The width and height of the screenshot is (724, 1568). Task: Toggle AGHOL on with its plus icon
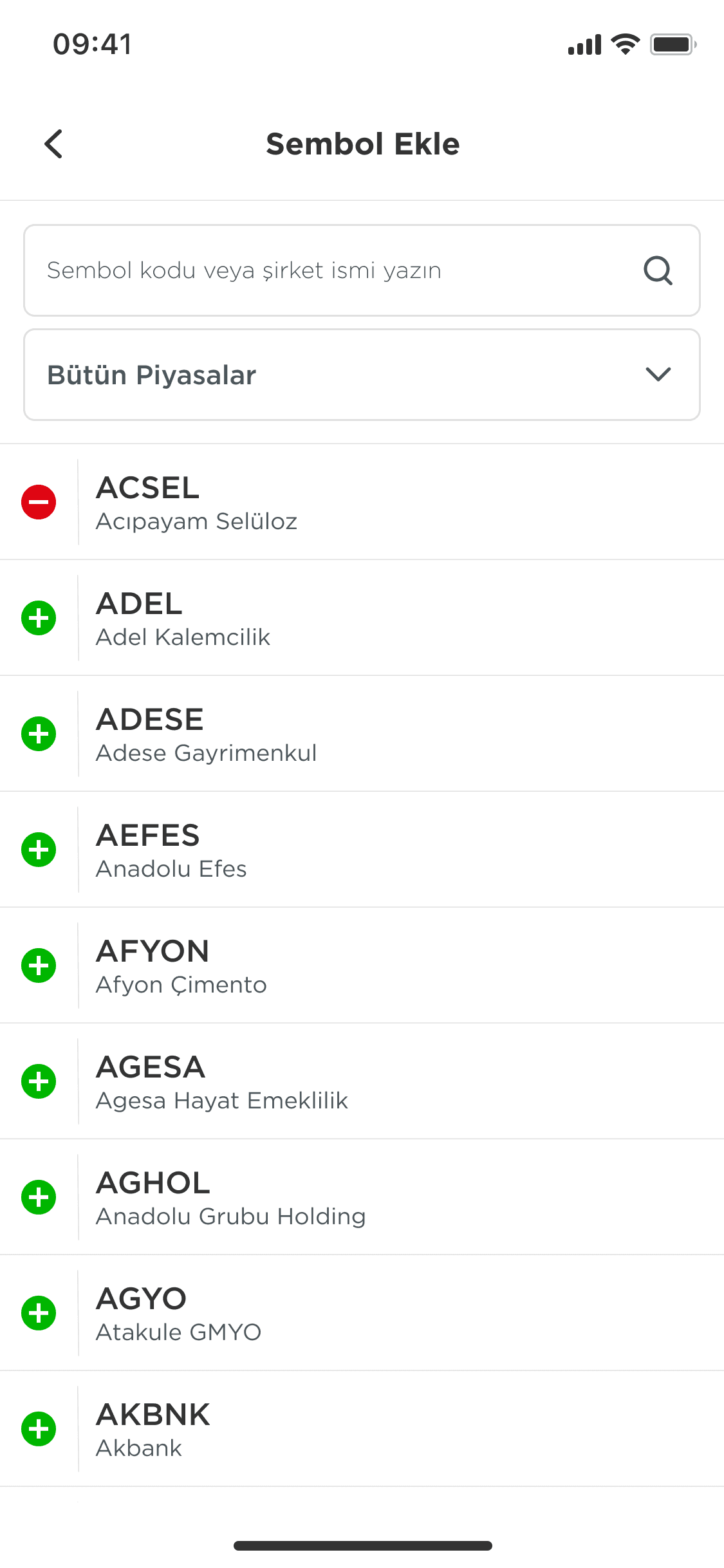[x=39, y=1197]
